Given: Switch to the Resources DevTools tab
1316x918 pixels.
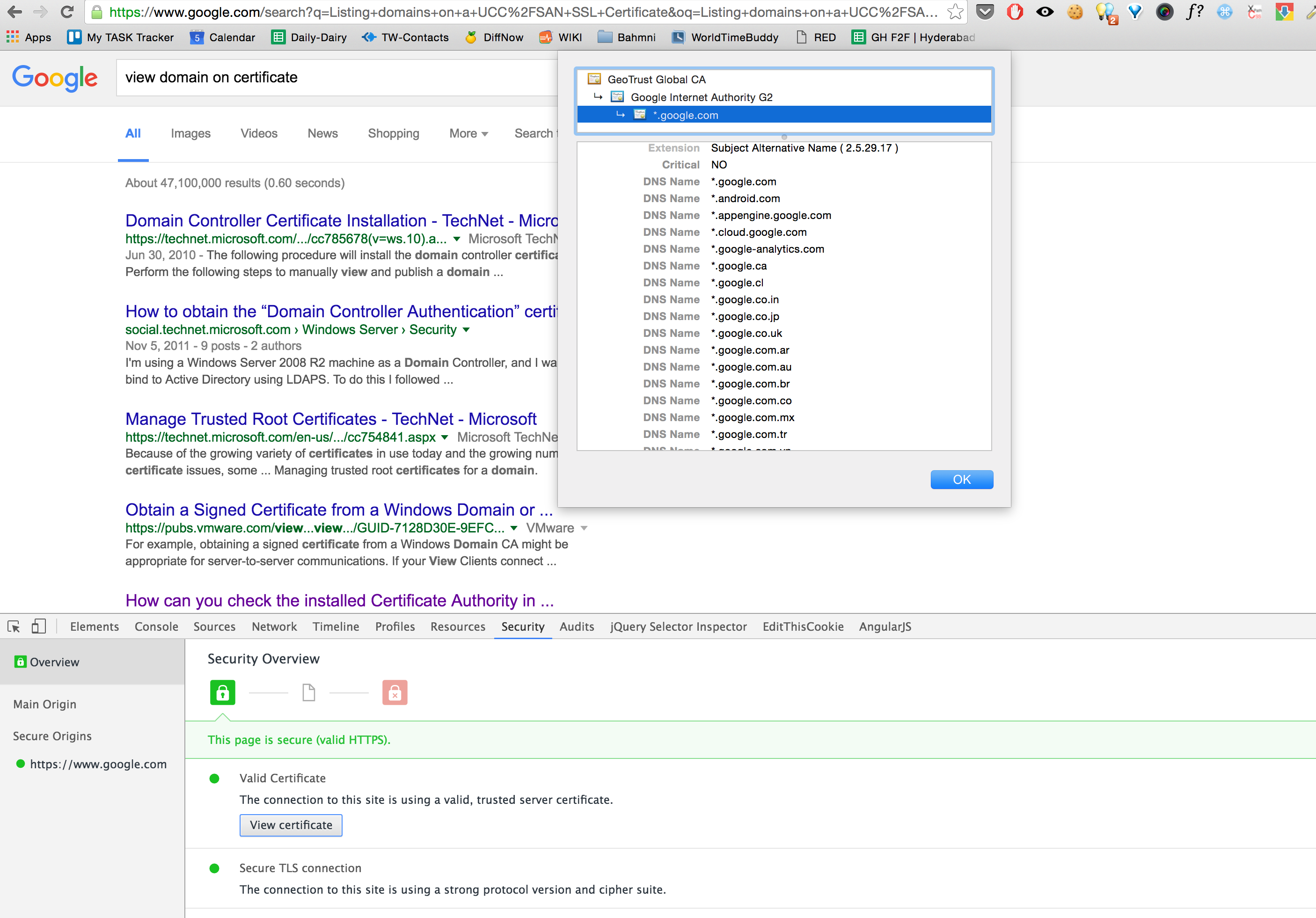Looking at the screenshot, I should [x=458, y=627].
